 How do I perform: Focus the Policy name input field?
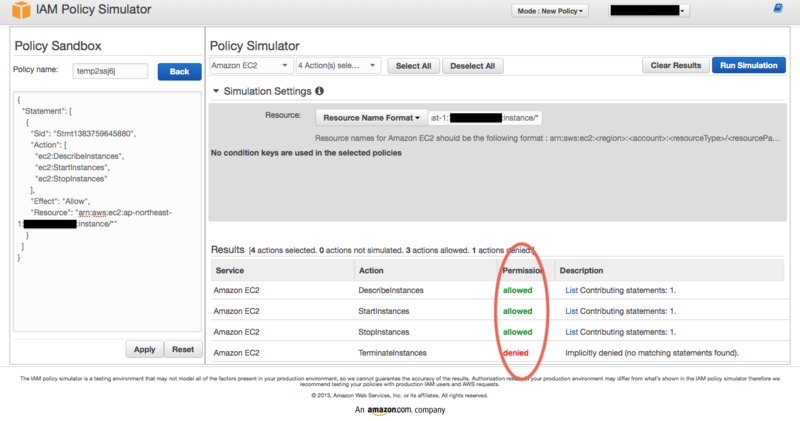pyautogui.click(x=110, y=71)
